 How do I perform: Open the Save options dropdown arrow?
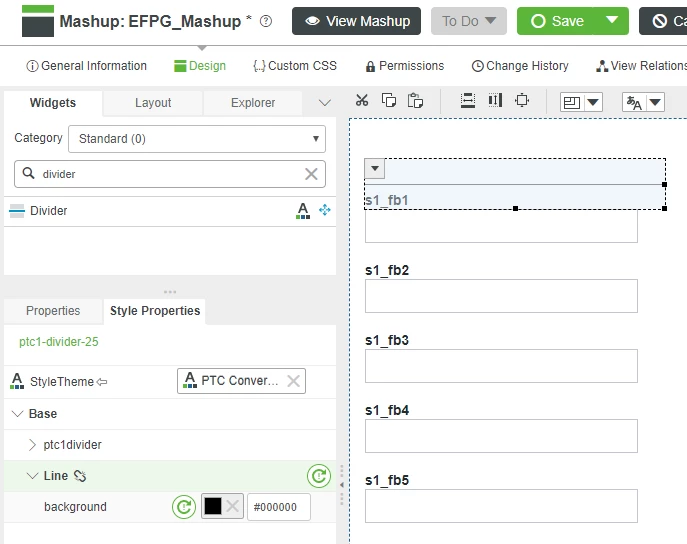pos(612,20)
